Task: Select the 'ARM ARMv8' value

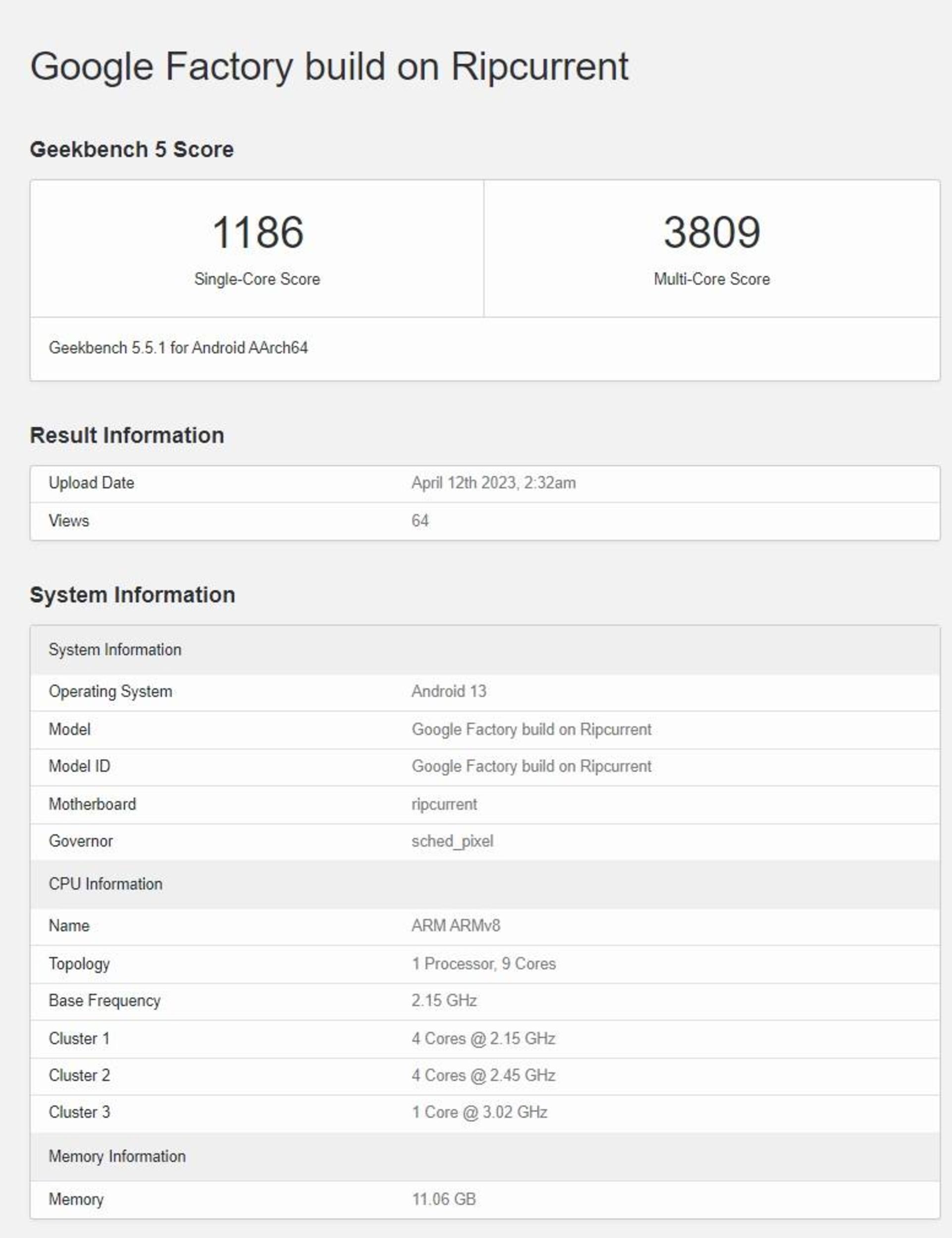Action: pyautogui.click(x=456, y=926)
